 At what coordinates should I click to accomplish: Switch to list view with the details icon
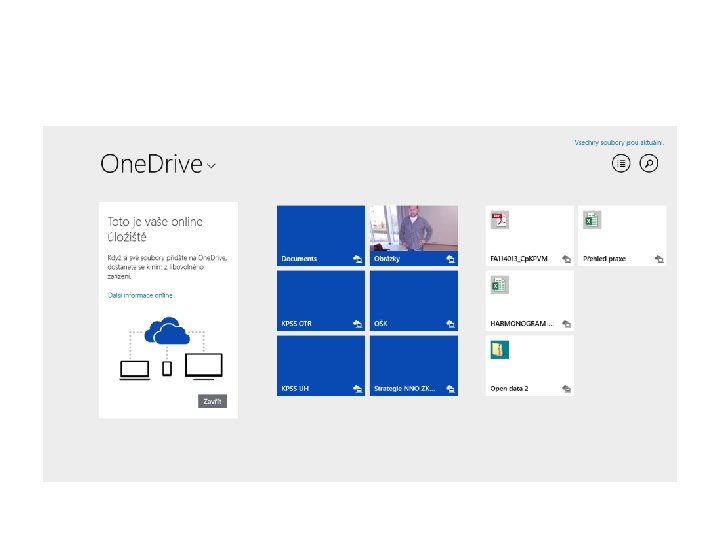[x=621, y=163]
